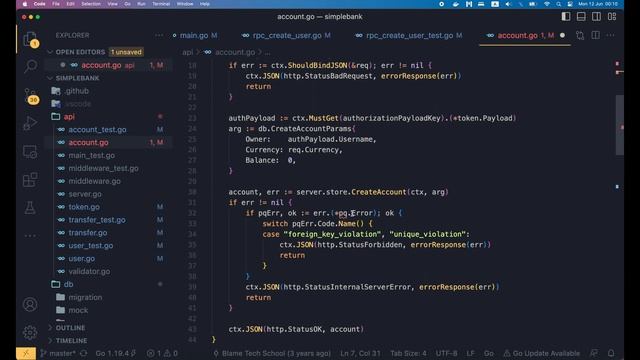Toggle the secondary sidebar visibility
Screen dimensions: 640x360
tap(596, 17)
